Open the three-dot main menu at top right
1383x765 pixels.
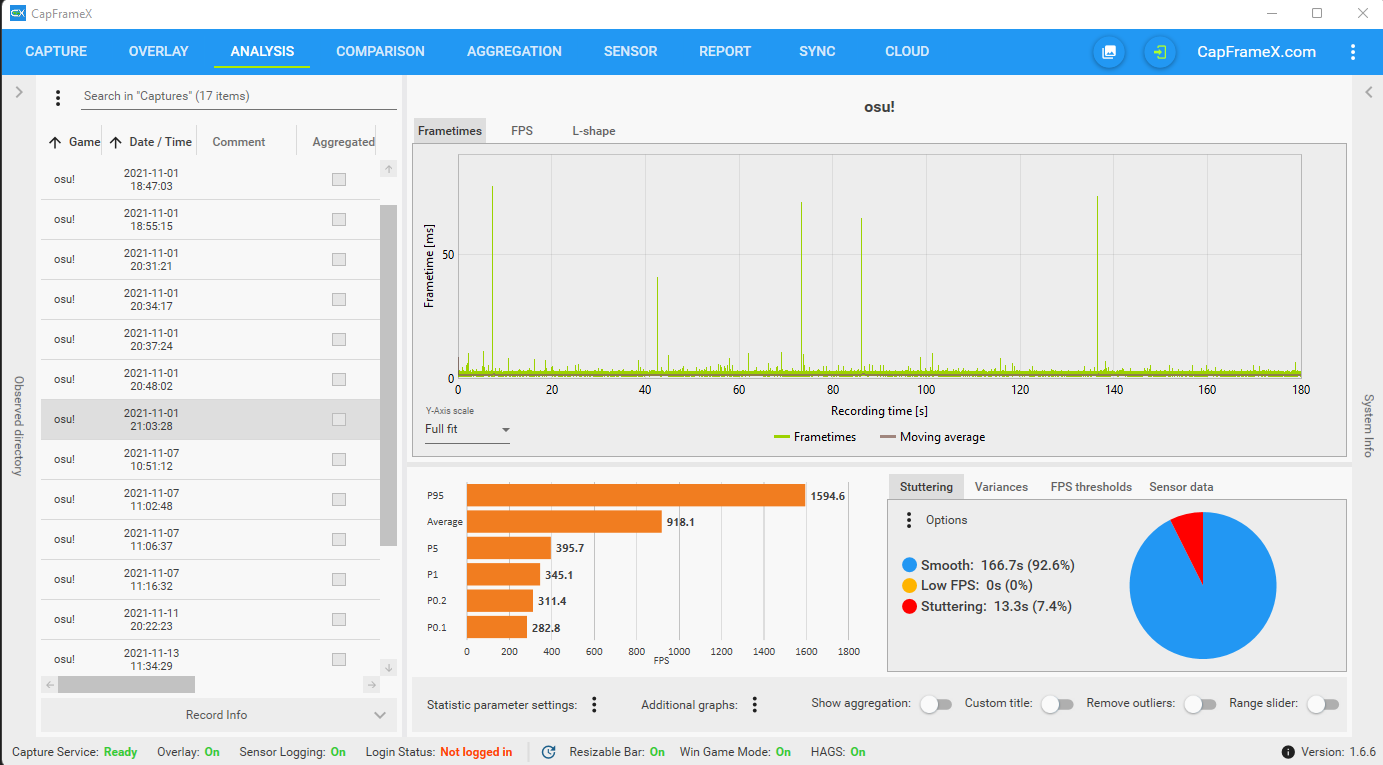pyautogui.click(x=1353, y=52)
